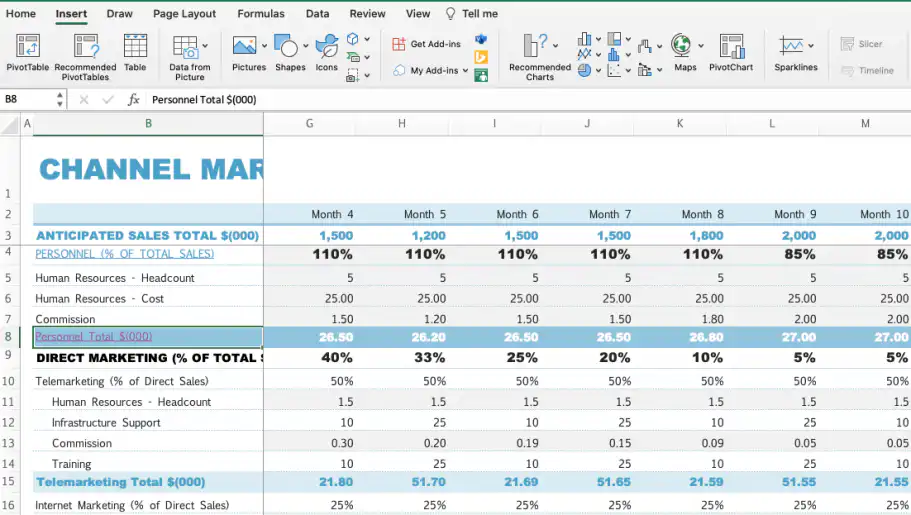Open Recommended PivotTables

tap(85, 56)
